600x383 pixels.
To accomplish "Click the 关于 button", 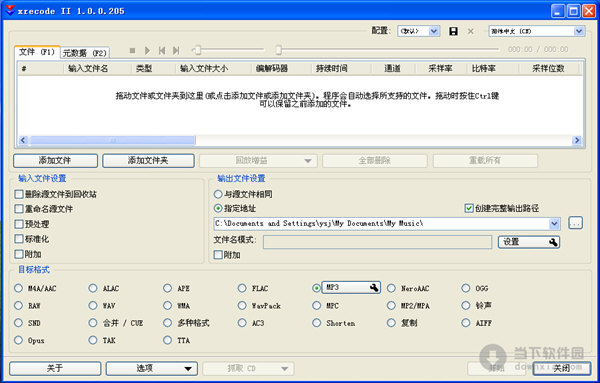I will pos(55,368).
